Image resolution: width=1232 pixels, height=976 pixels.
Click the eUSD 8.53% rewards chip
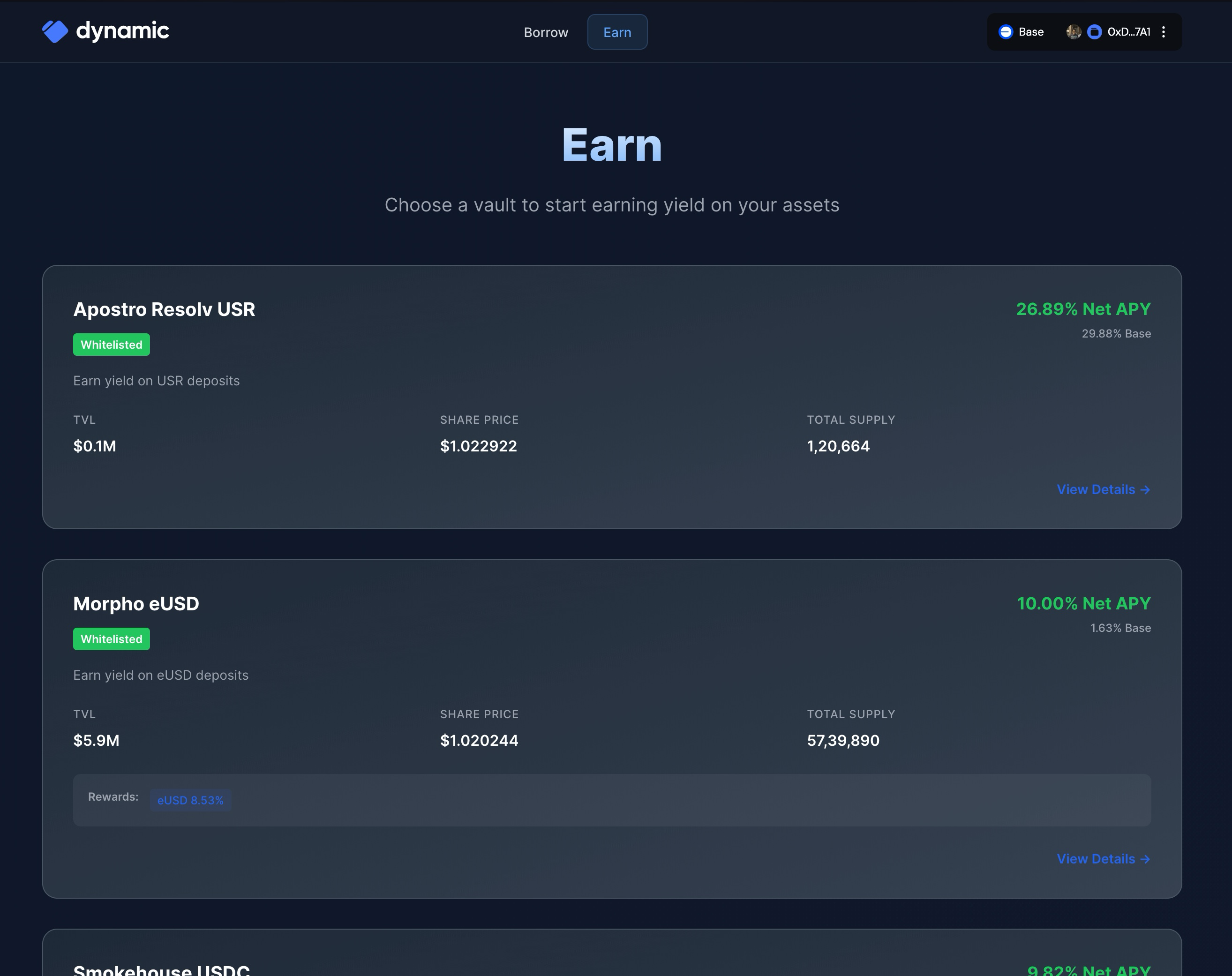click(190, 800)
